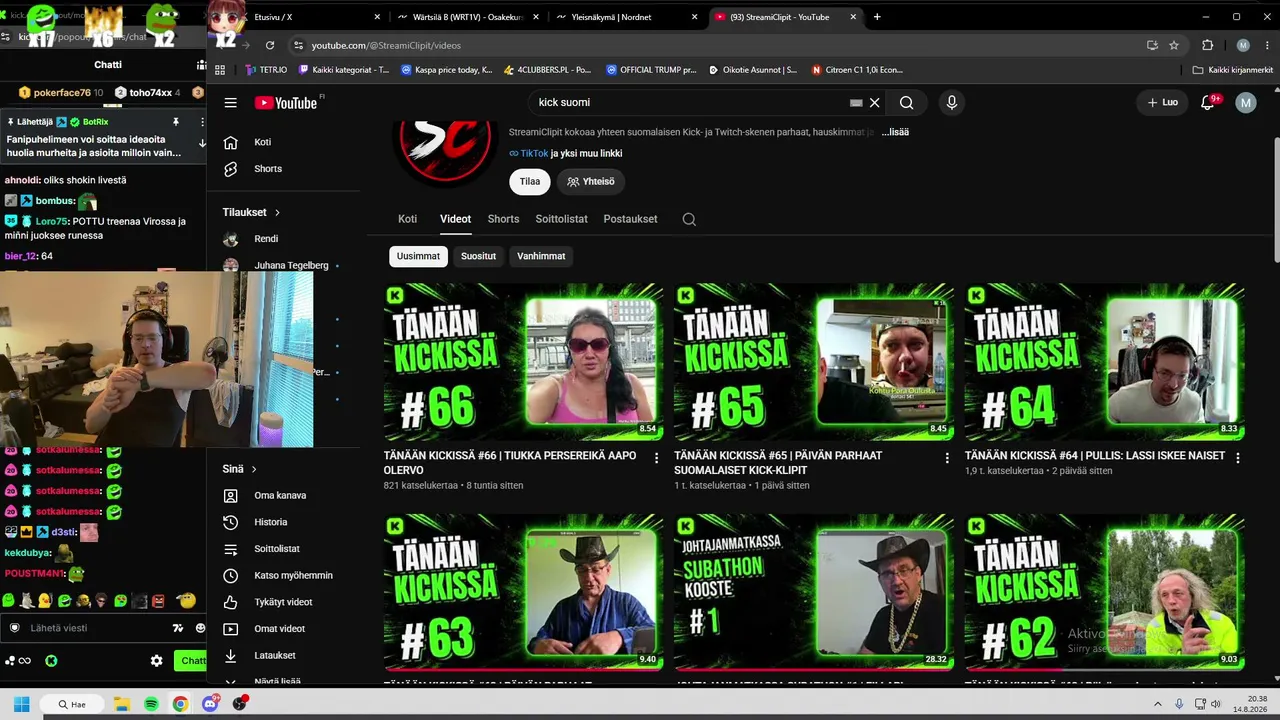
Task: Switch to the Yleisnäkymä Nordnet browser tab
Action: click(x=628, y=17)
